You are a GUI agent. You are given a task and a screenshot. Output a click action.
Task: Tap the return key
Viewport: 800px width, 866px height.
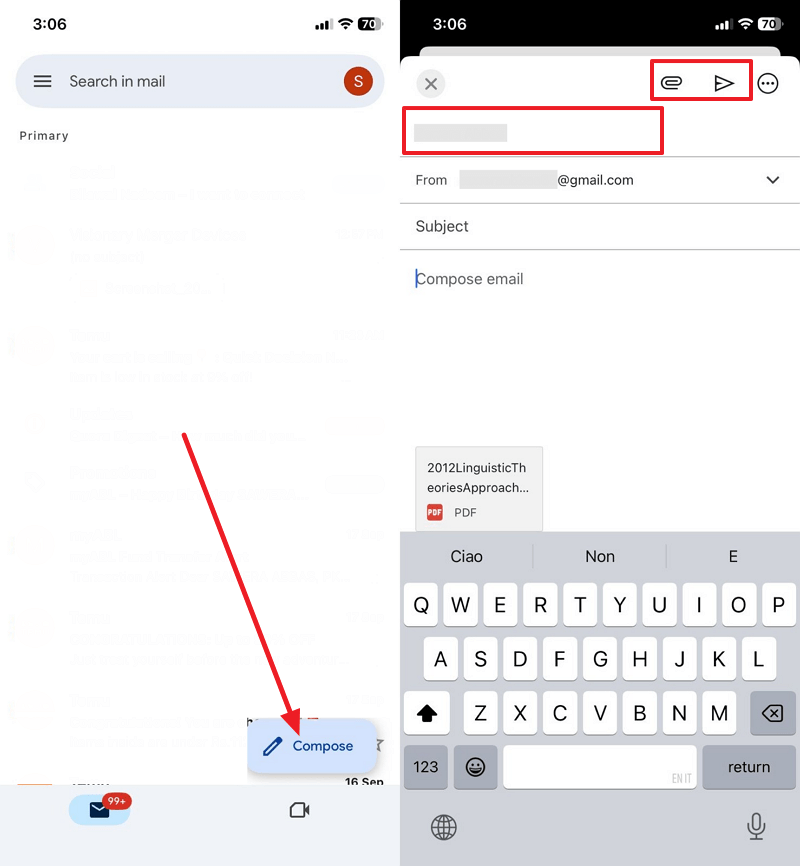coord(749,767)
